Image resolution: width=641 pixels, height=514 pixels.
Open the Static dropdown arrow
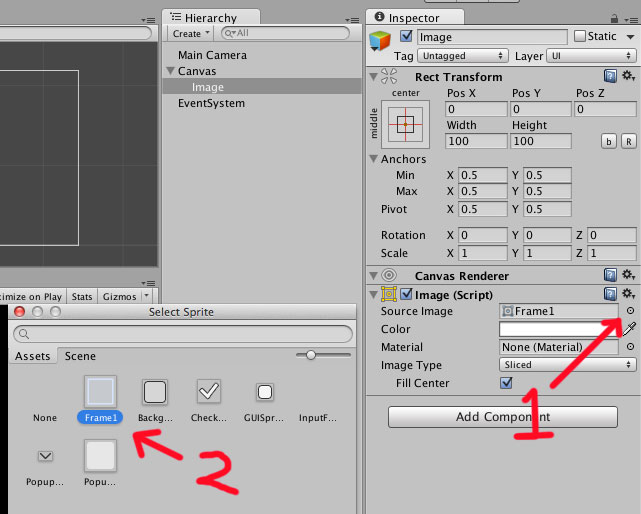click(x=630, y=37)
